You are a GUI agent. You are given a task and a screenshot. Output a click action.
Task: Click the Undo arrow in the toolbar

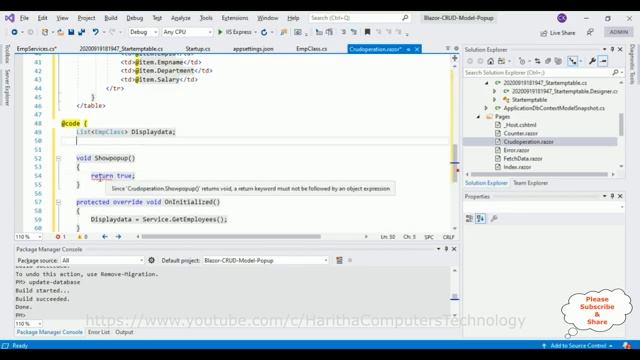95,32
